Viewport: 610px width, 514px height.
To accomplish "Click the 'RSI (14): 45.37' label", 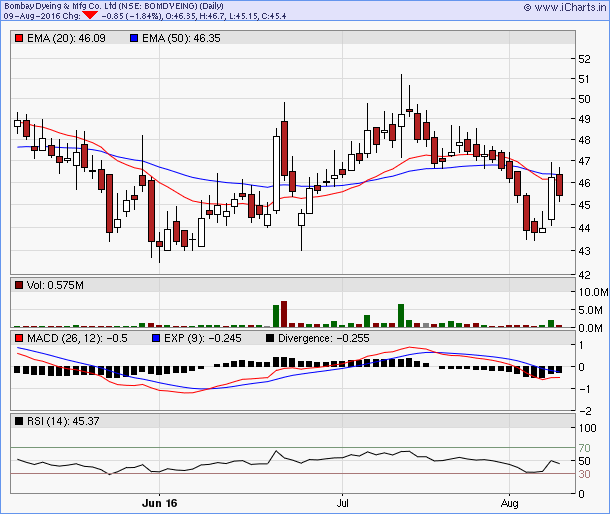I will pos(63,421).
